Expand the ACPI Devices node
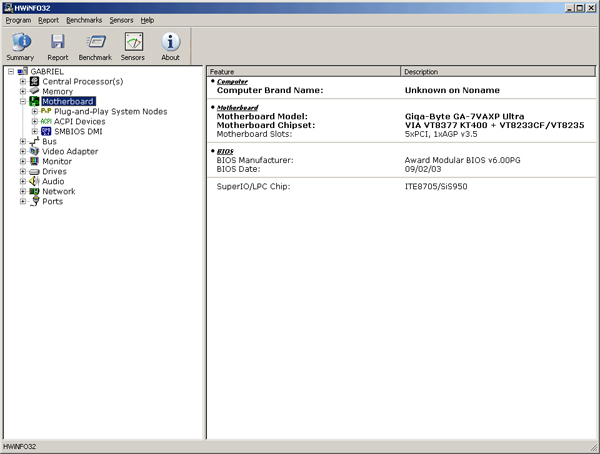600x454 pixels. (x=34, y=121)
